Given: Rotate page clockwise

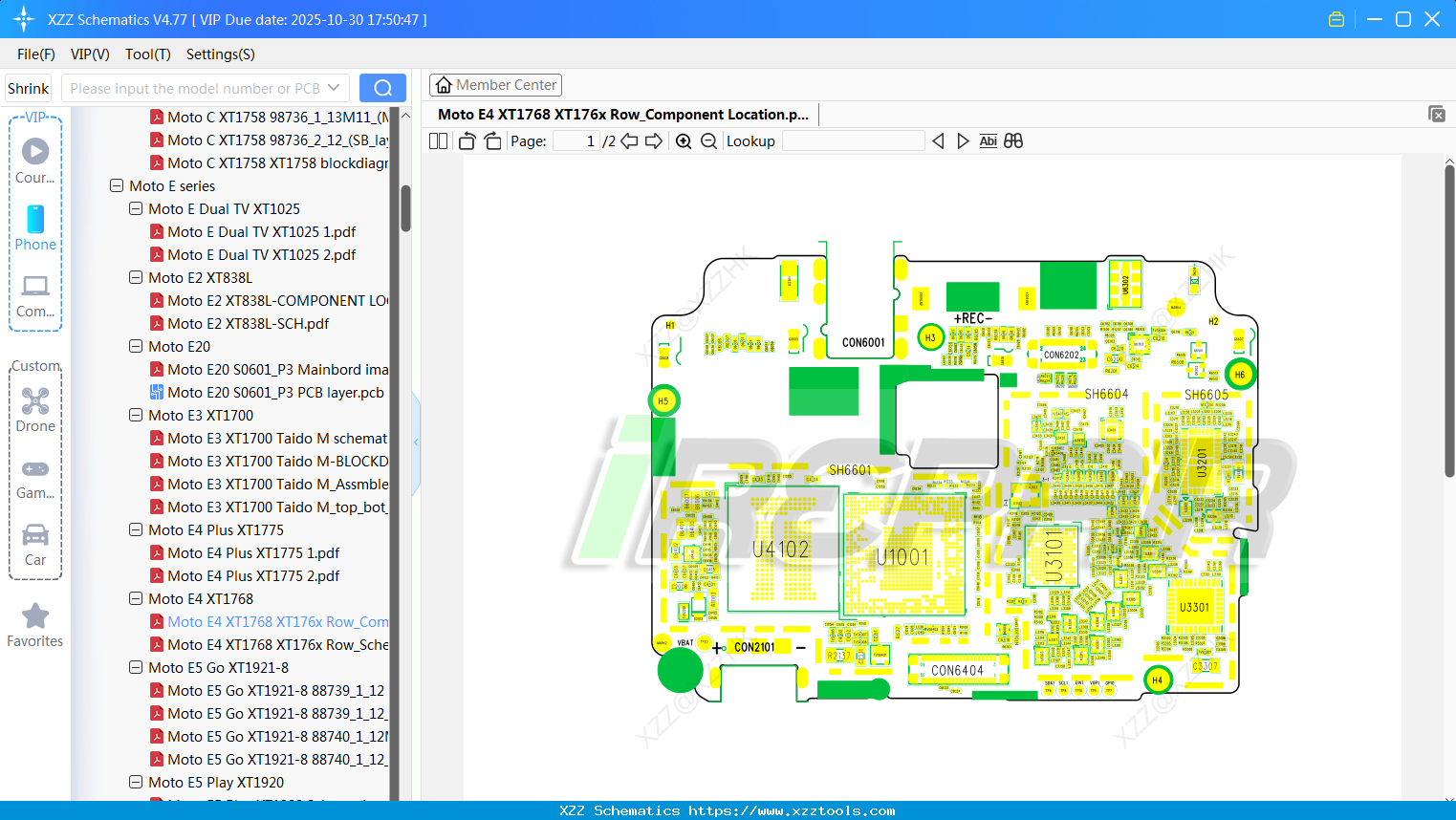Looking at the screenshot, I should coord(492,141).
